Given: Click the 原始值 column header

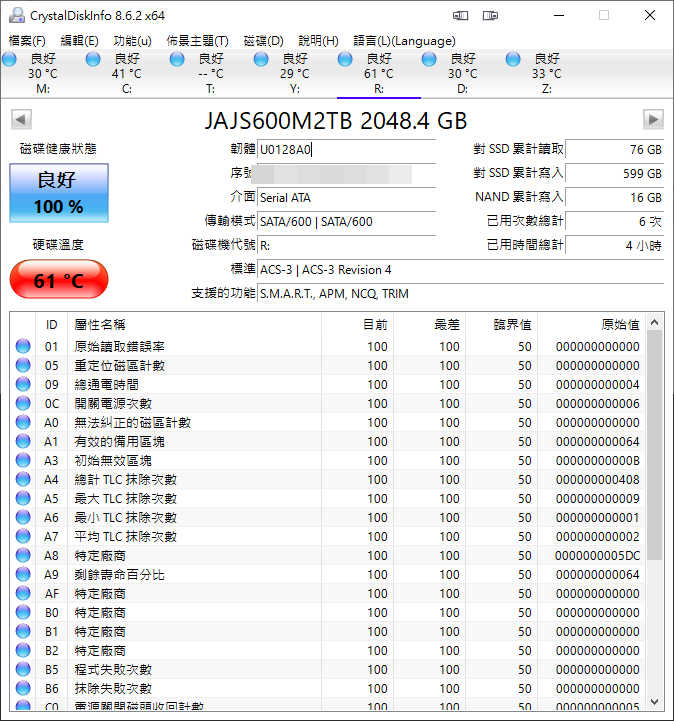Looking at the screenshot, I should pyautogui.click(x=591, y=325).
